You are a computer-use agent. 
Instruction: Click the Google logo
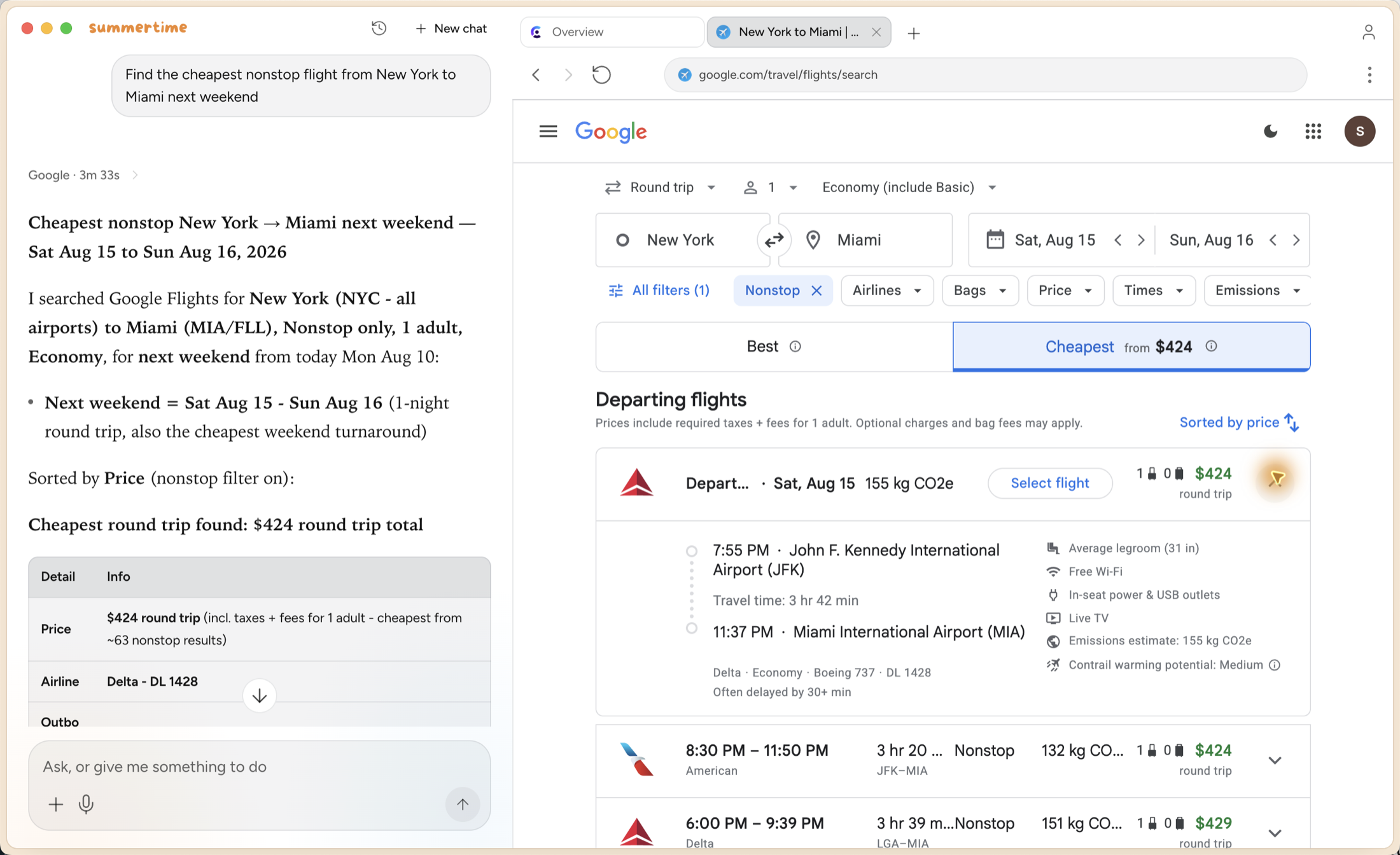click(x=611, y=132)
